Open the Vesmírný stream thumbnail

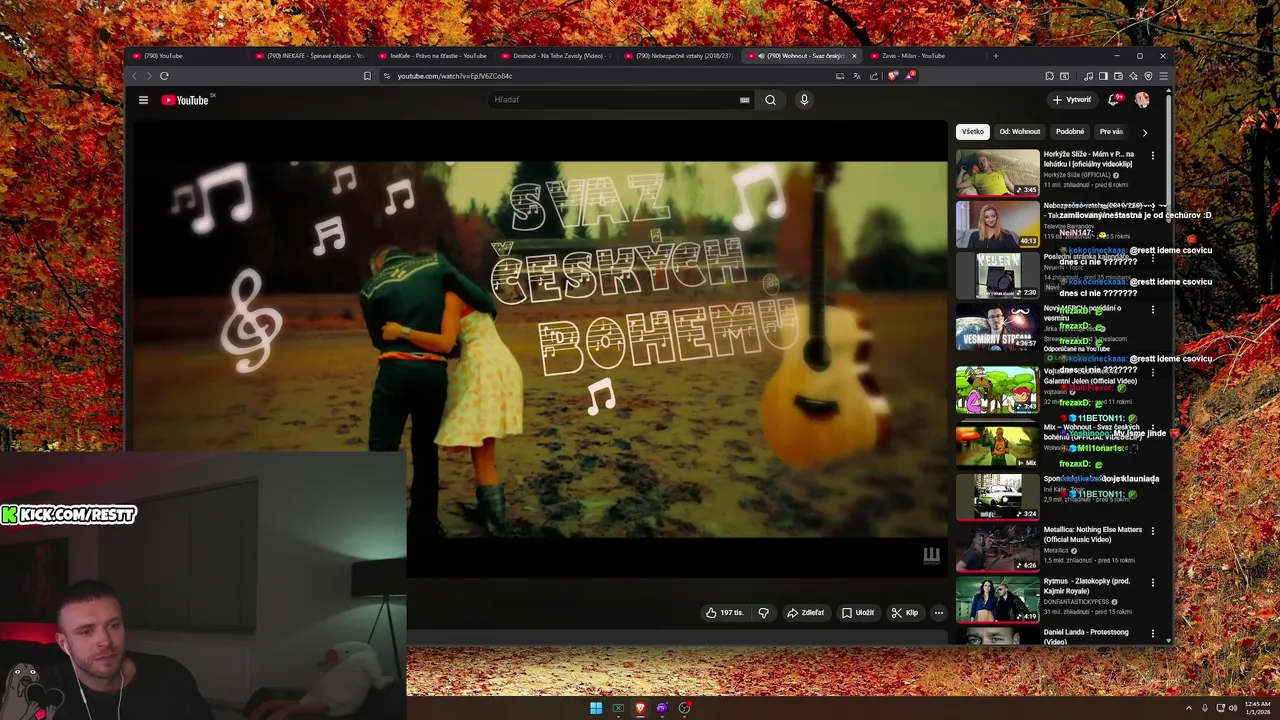click(997, 328)
